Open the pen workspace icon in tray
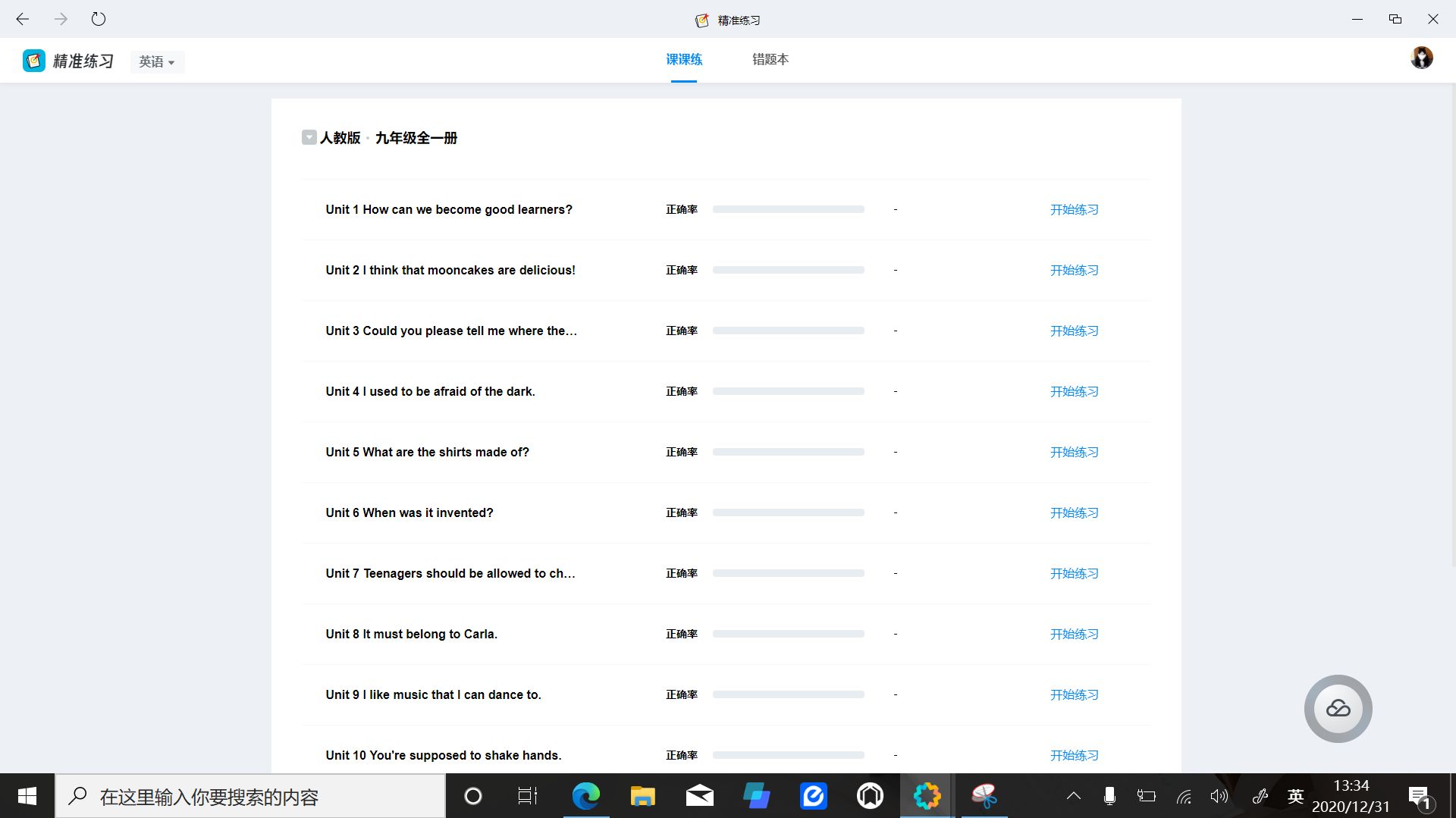The width and height of the screenshot is (1456, 818). click(x=1260, y=796)
